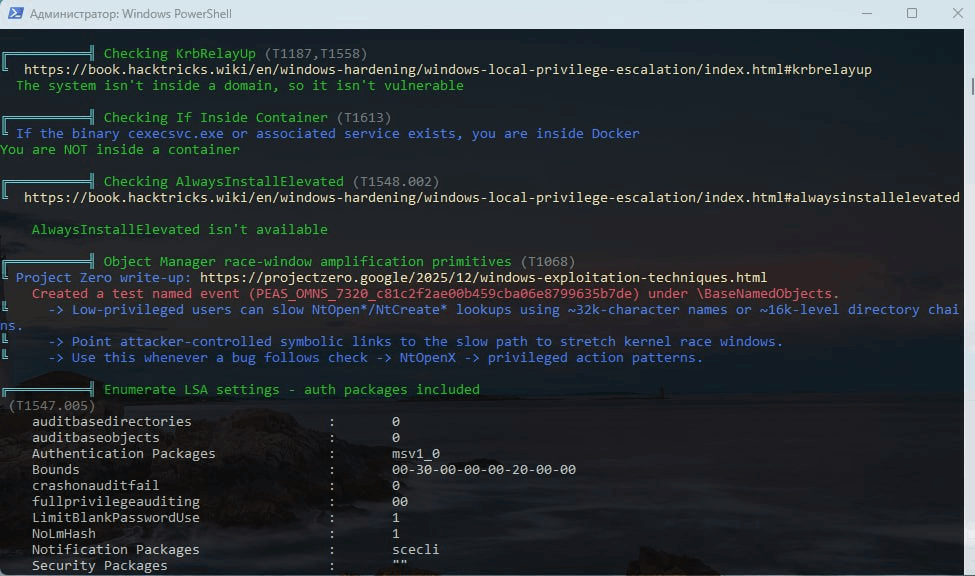The height and width of the screenshot is (576, 975).
Task: Select the '(T1547.005)' technique ID
Action: (52, 406)
